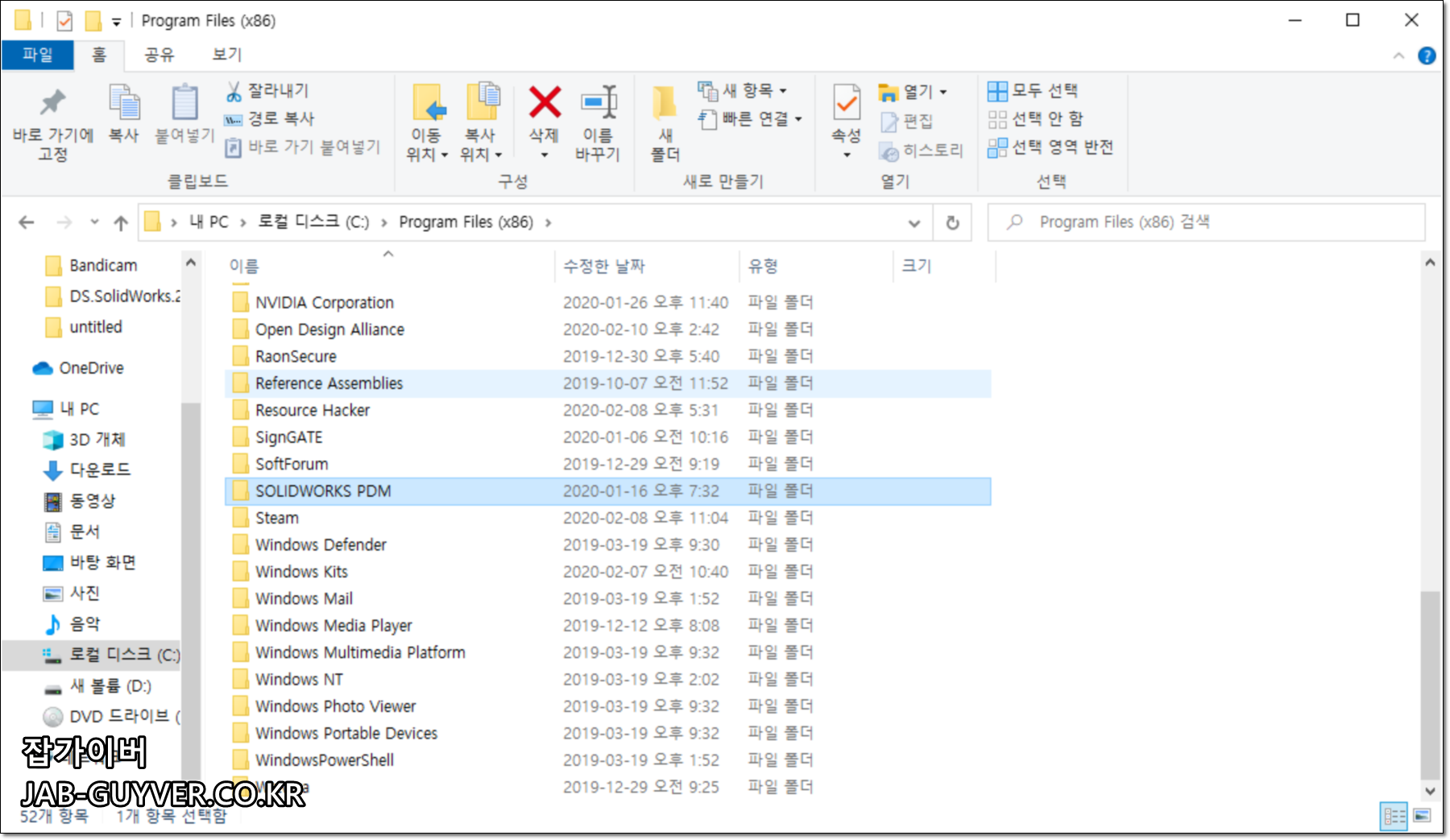Click the navigation pane scrollbar up arrow

point(190,263)
